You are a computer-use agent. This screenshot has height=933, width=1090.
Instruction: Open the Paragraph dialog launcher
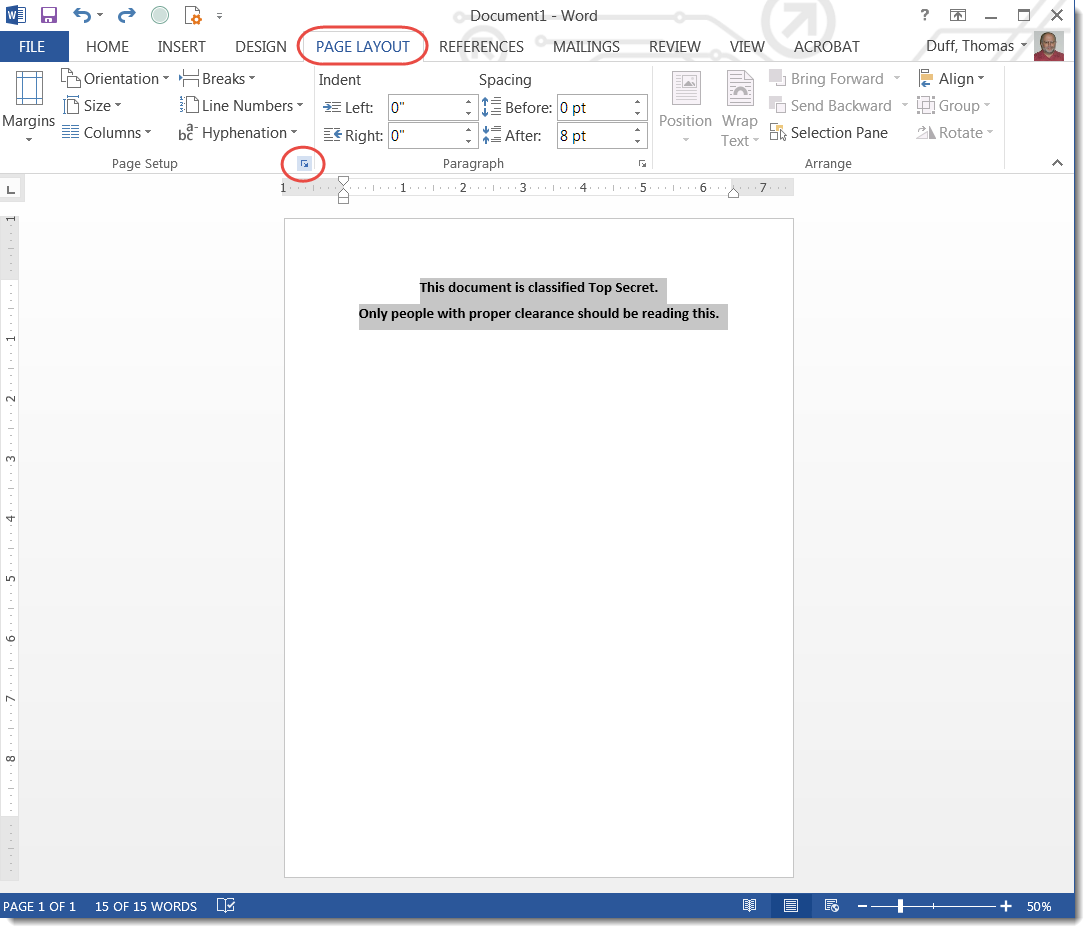pos(642,163)
